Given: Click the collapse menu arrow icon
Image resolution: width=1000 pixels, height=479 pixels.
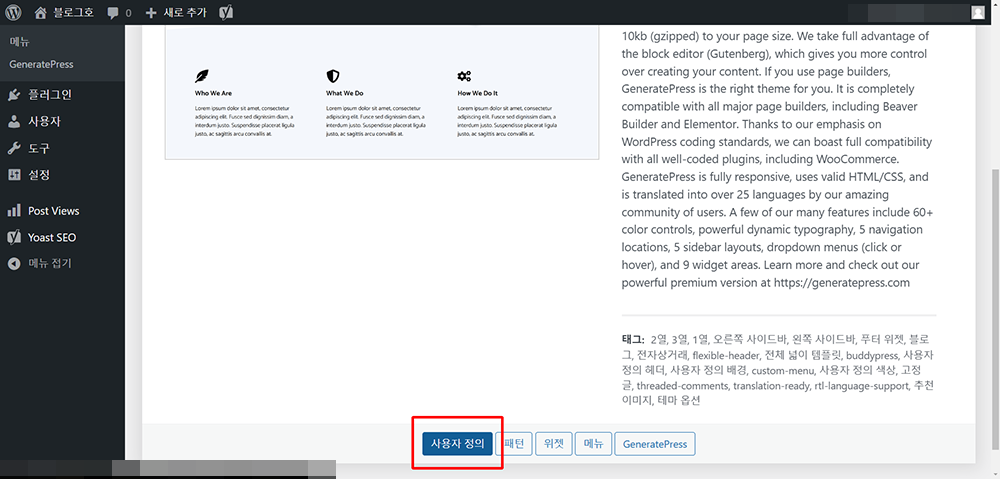Looking at the screenshot, I should 14,263.
